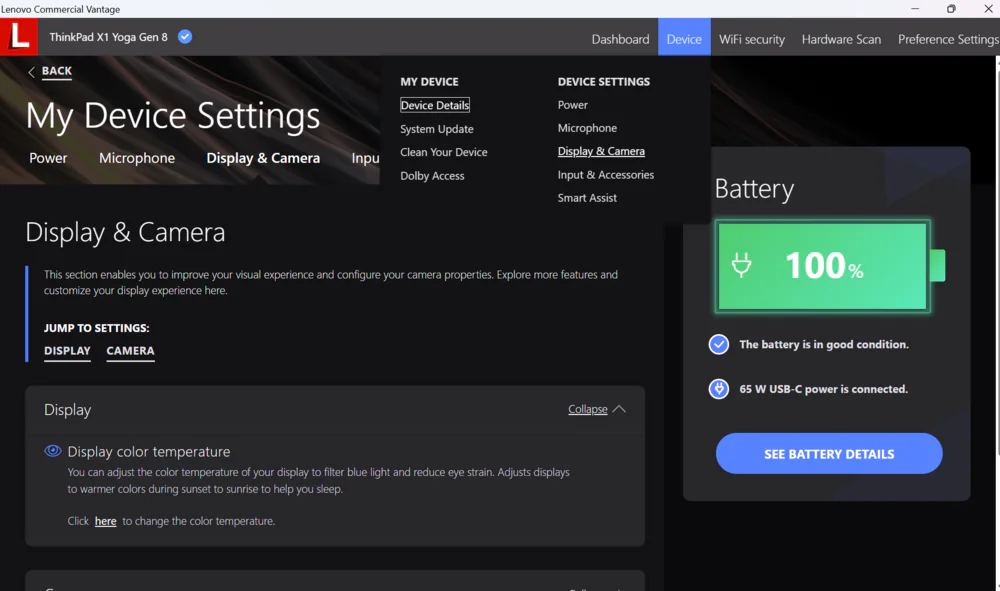Jump to DISPLAY settings link
1000x591 pixels.
click(67, 351)
